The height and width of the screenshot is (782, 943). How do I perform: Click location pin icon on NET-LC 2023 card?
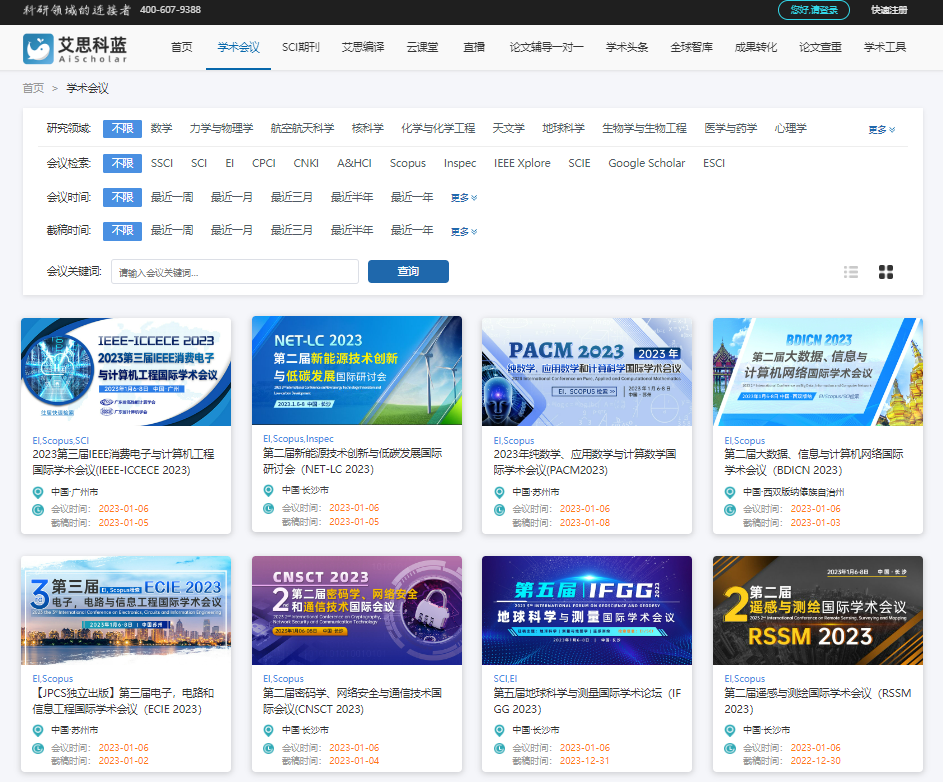269,491
